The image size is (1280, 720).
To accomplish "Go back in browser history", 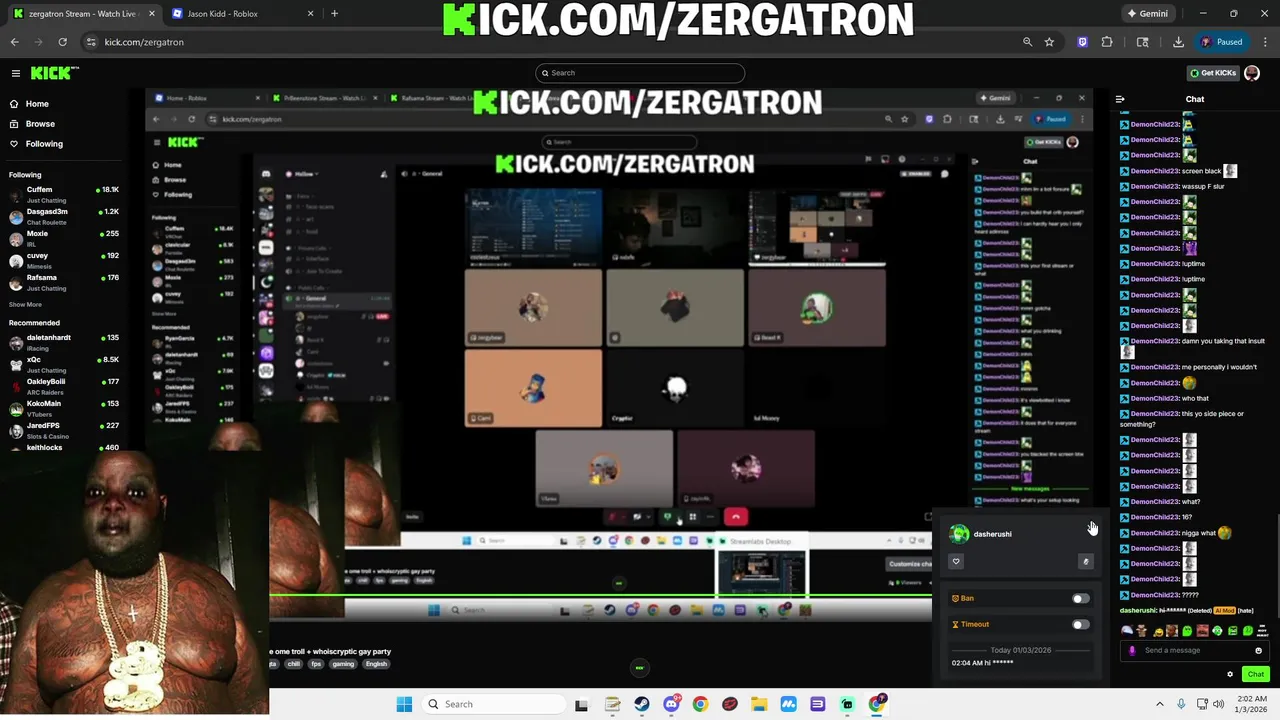I will (x=14, y=42).
